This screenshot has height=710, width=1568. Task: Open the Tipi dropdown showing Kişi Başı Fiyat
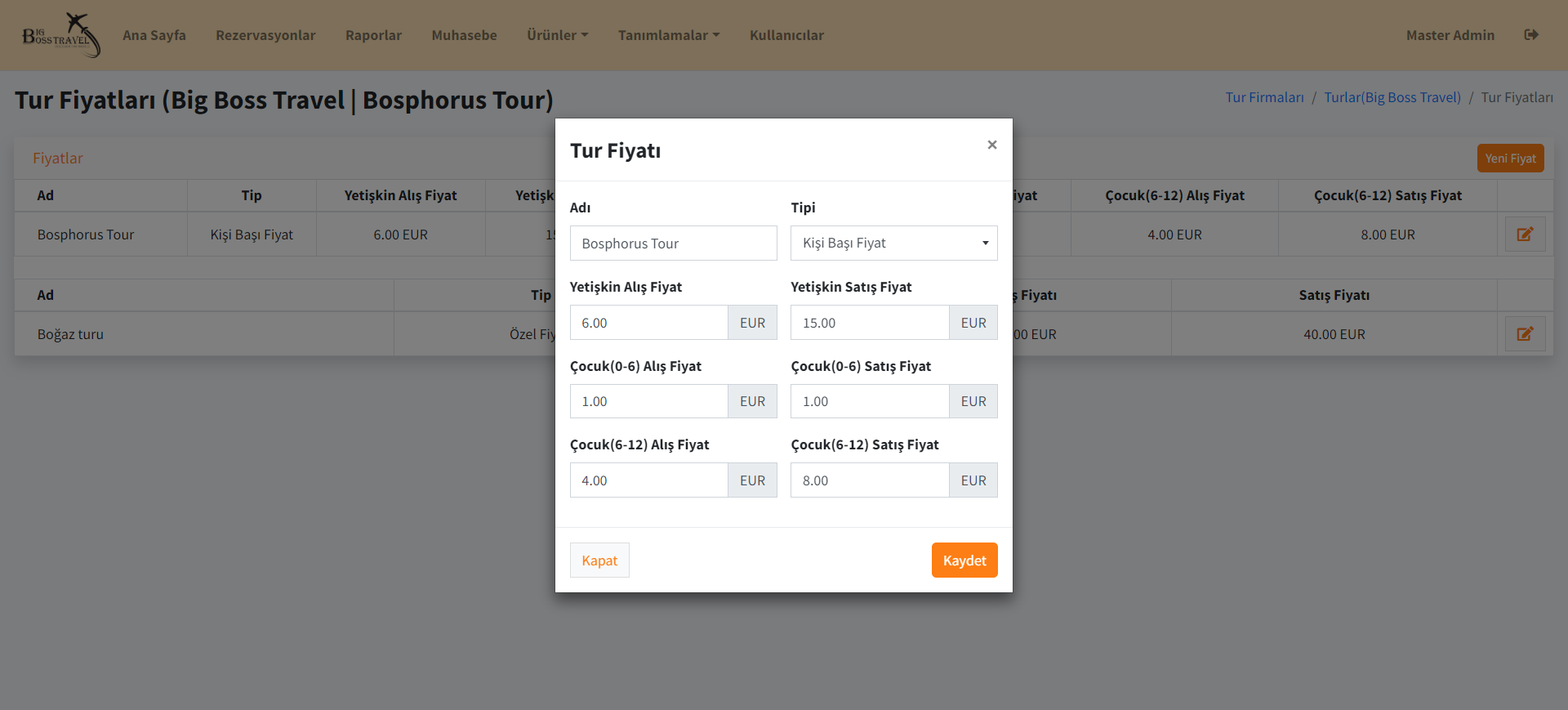[894, 243]
